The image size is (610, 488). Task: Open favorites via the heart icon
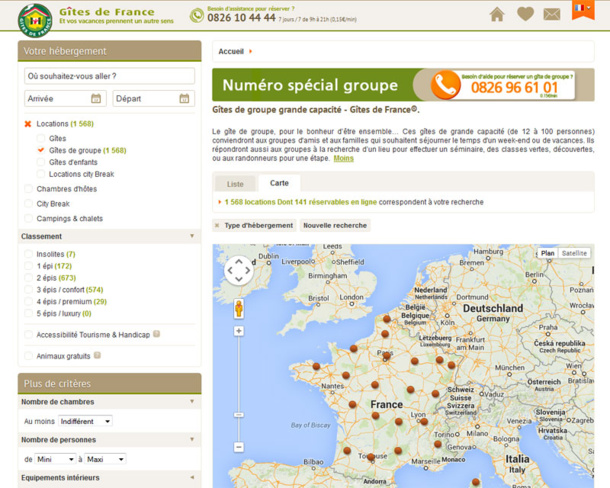pos(525,14)
